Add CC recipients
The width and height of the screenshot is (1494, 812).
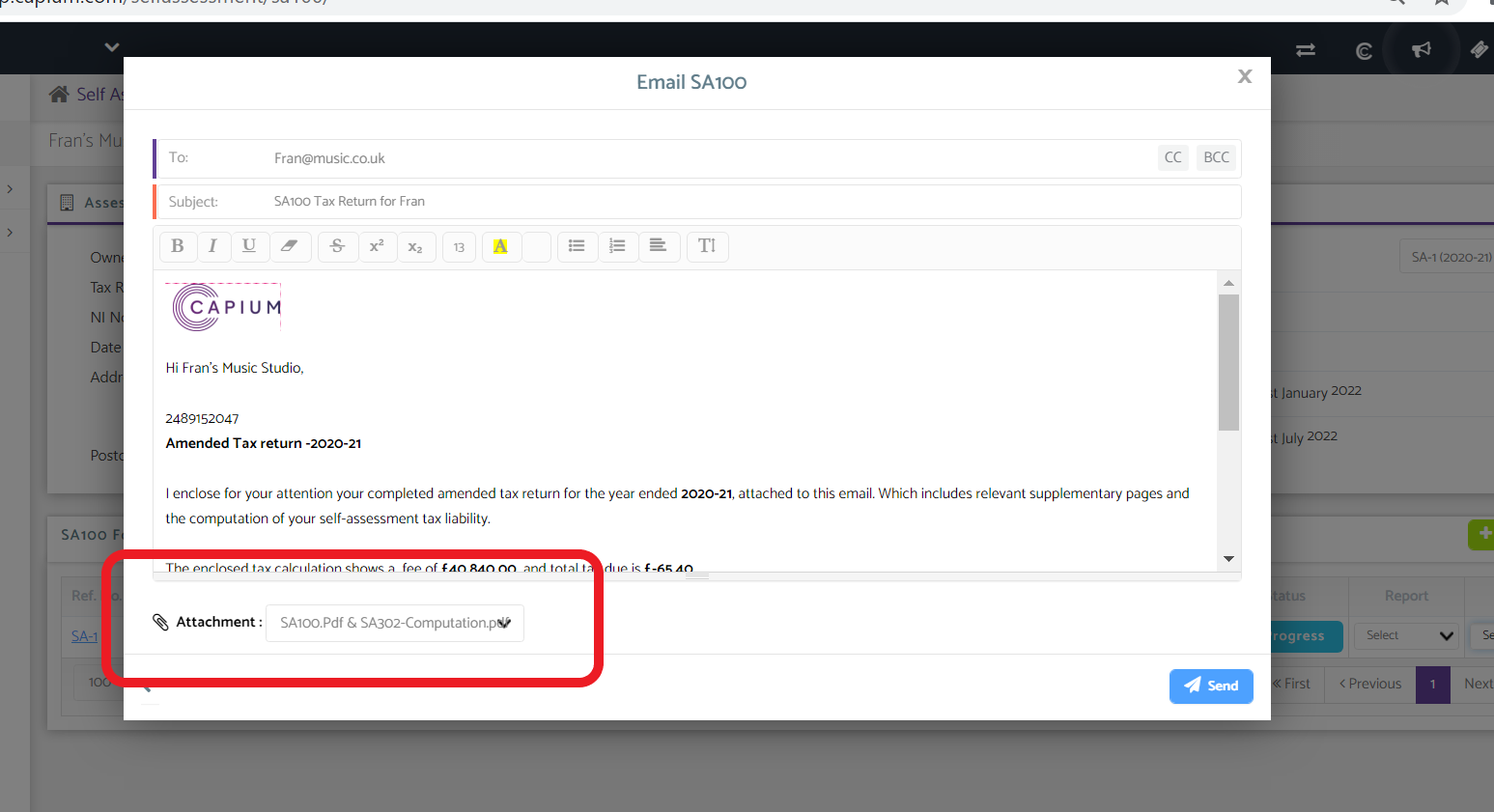tap(1172, 157)
